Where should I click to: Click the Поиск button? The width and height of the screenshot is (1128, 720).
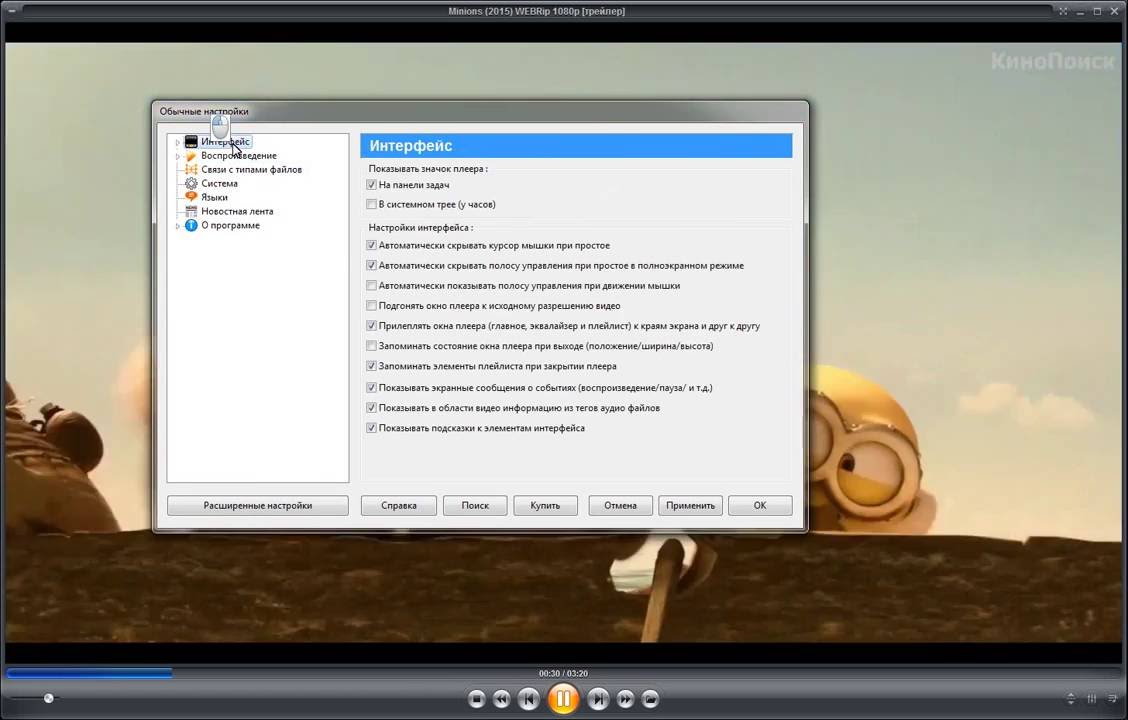(x=475, y=506)
